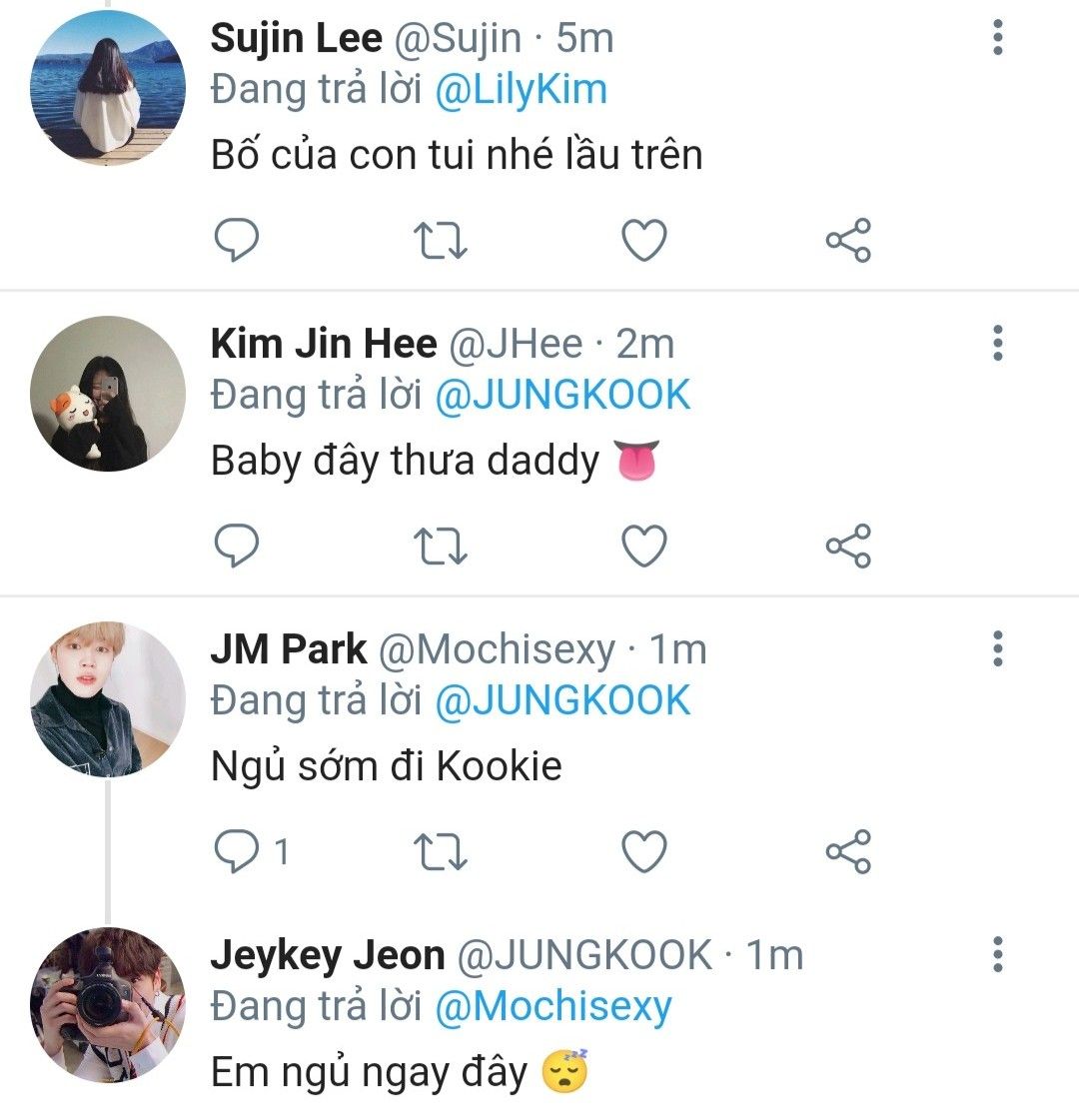1079x1120 pixels.
Task: Open Sujin Lee's profile picture
Action: tap(108, 88)
